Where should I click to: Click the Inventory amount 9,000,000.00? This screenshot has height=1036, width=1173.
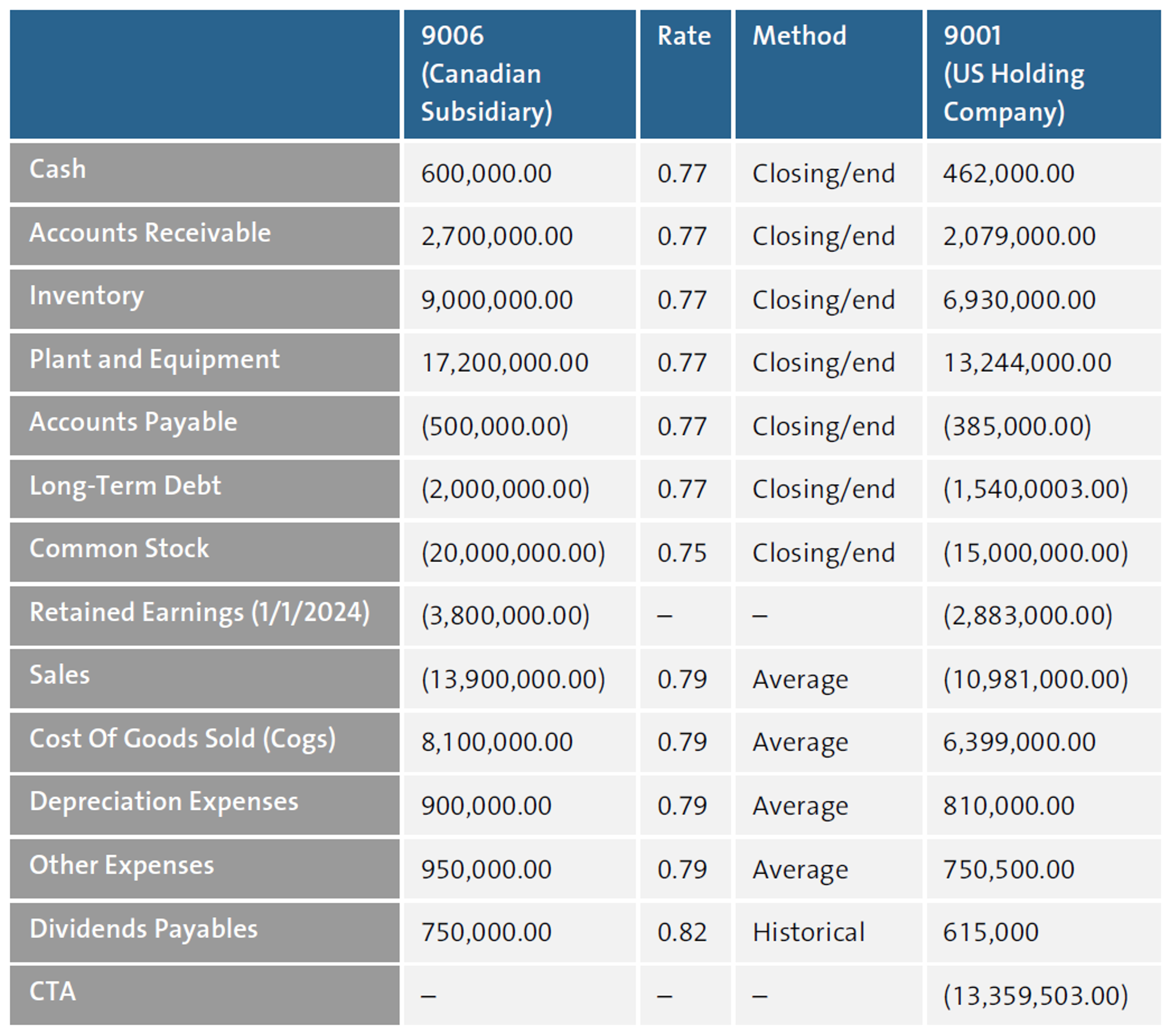point(496,300)
